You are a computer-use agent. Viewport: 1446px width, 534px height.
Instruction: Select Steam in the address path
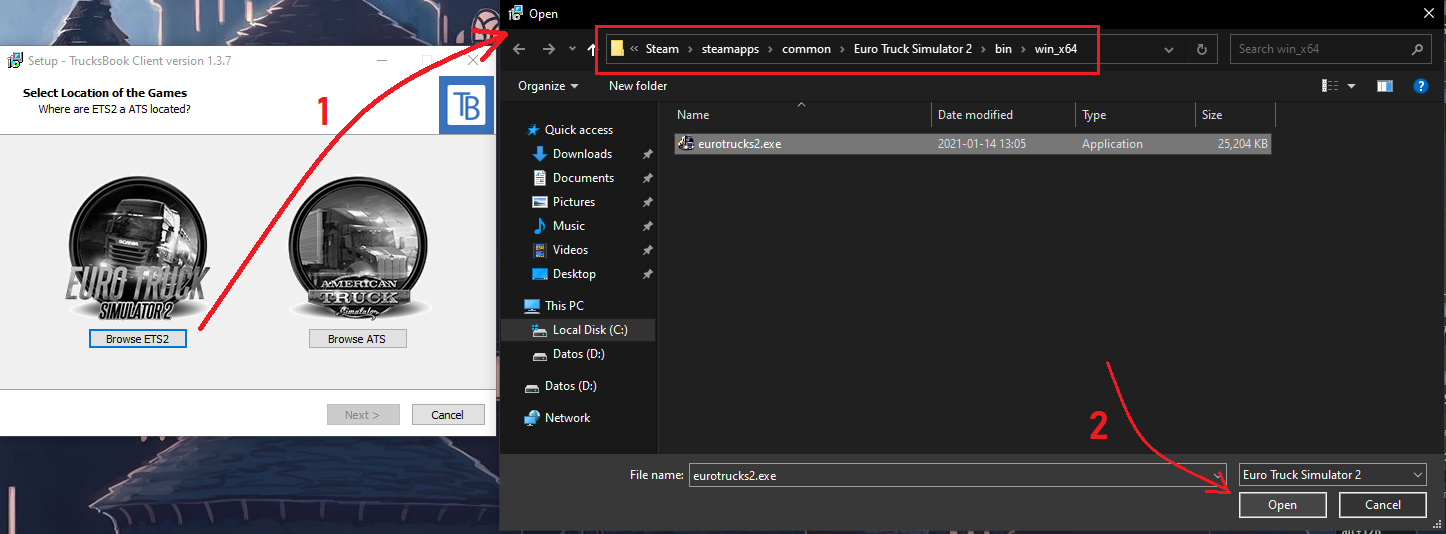pos(662,49)
